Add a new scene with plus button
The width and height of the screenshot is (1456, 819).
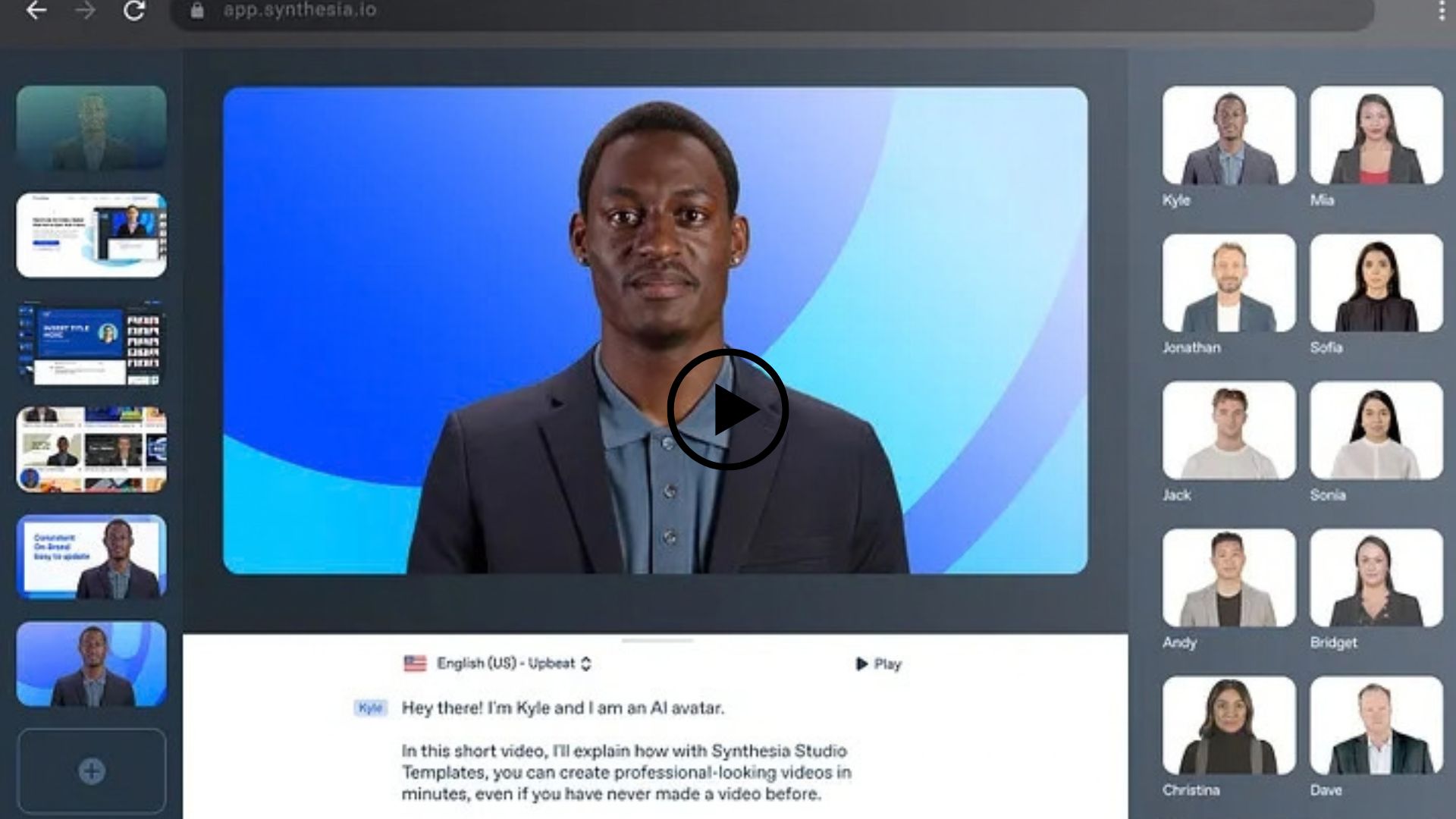click(x=92, y=771)
